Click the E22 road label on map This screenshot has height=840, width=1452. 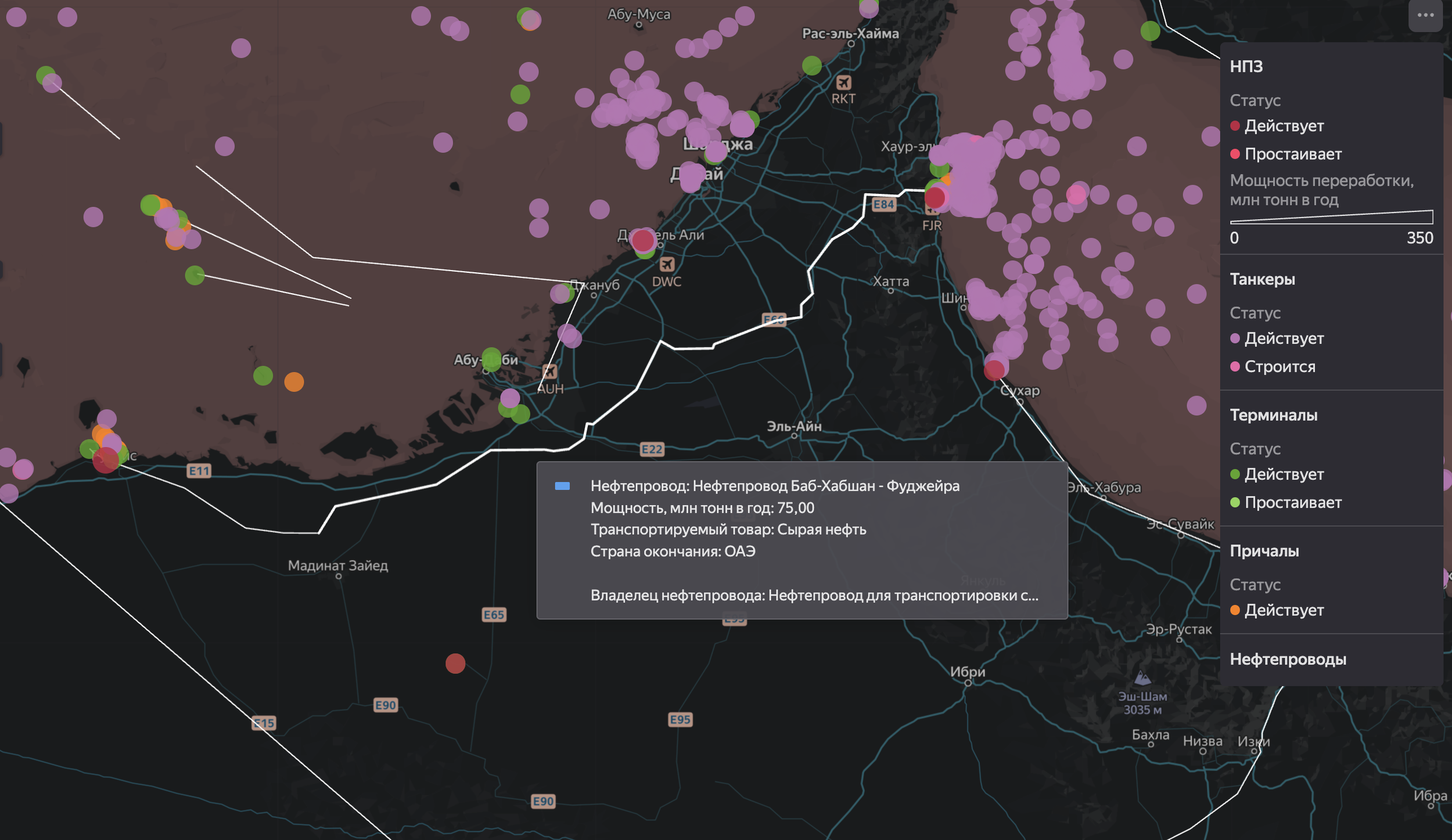click(651, 449)
